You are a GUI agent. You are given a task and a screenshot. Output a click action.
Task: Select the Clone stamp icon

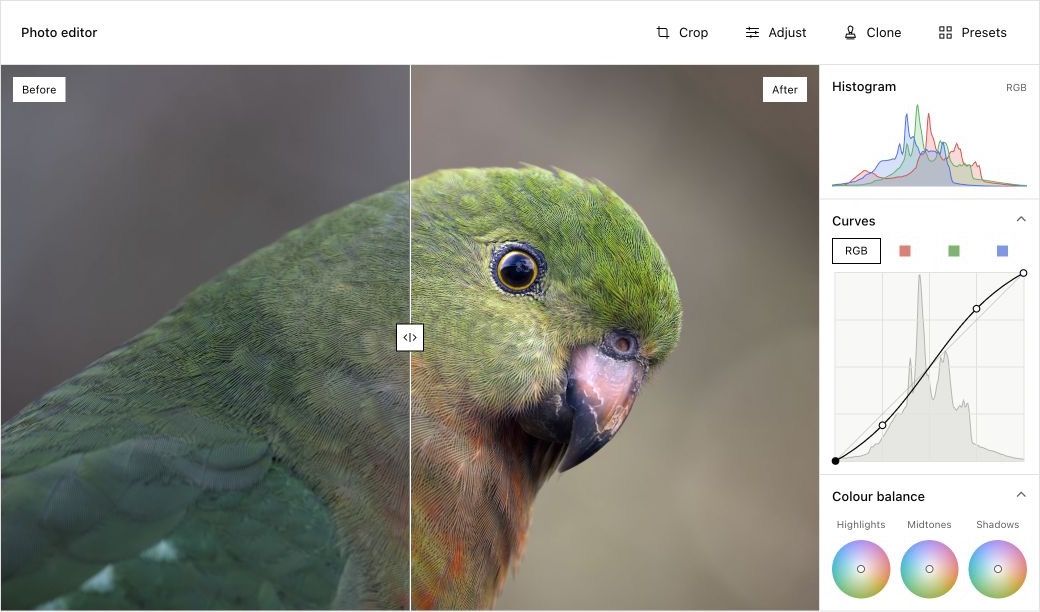coord(850,32)
